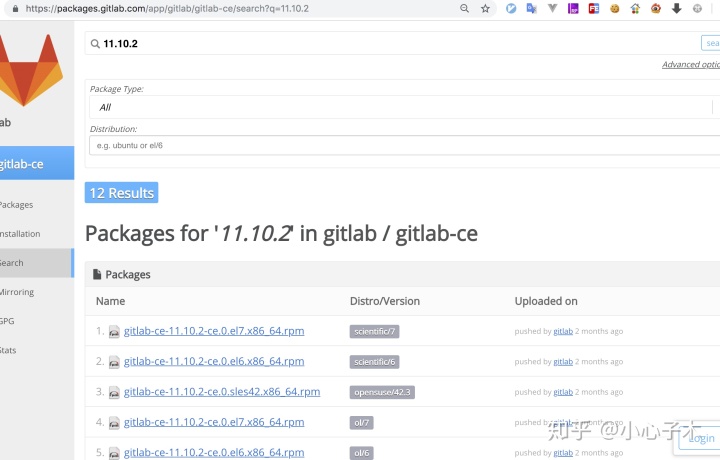
Task: Open GPG in the sidebar
Action: pyautogui.click(x=7, y=321)
